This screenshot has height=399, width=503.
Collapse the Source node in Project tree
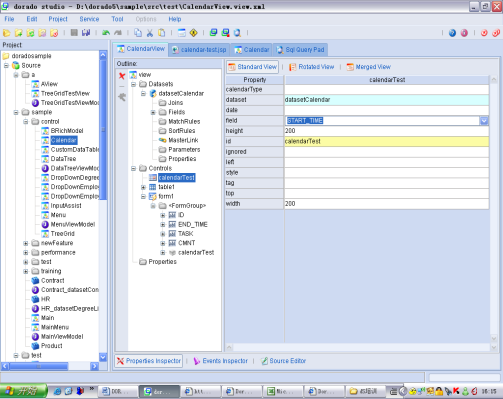[x=6, y=65]
